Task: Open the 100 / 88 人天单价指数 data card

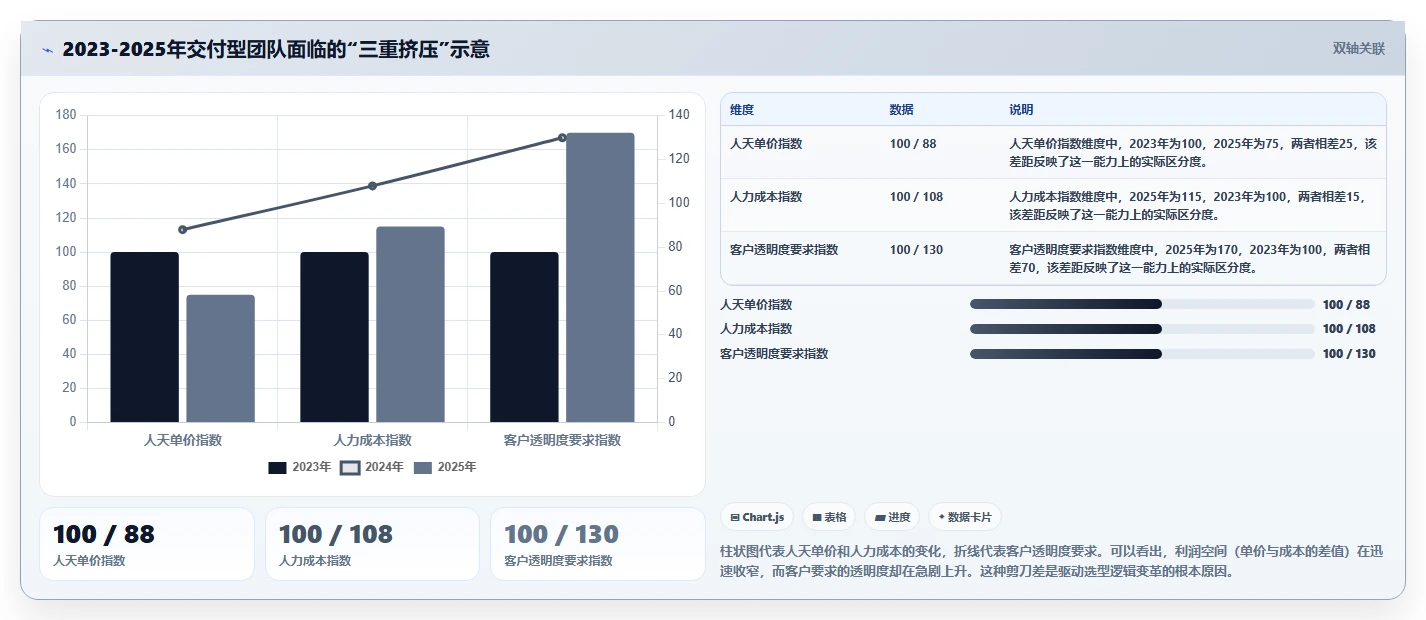Action: (147, 544)
